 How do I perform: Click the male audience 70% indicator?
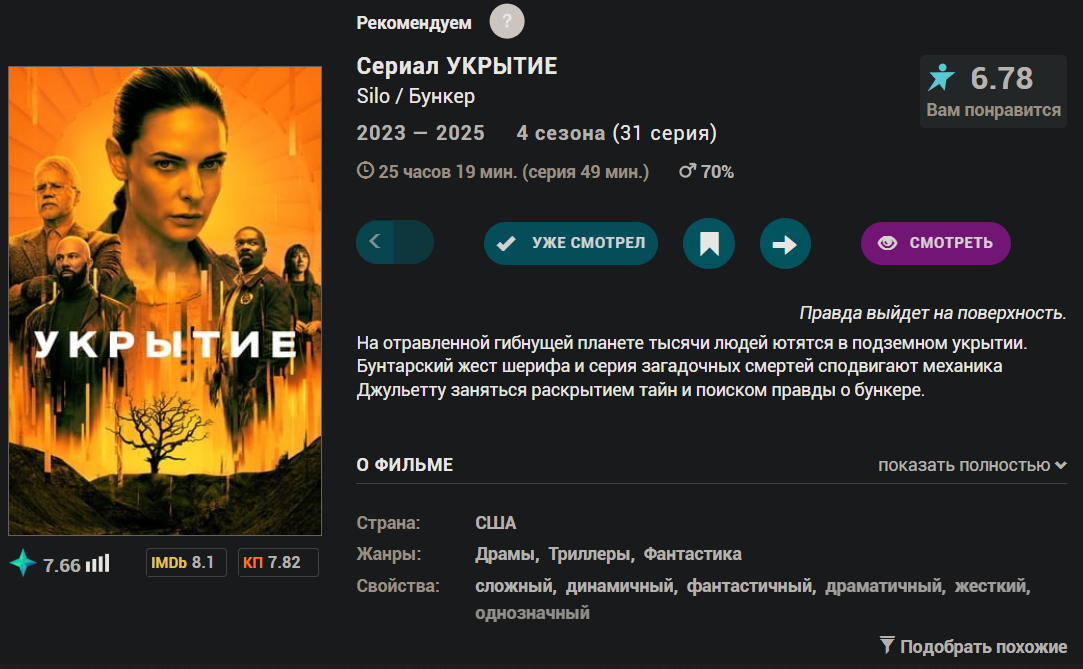coord(706,171)
